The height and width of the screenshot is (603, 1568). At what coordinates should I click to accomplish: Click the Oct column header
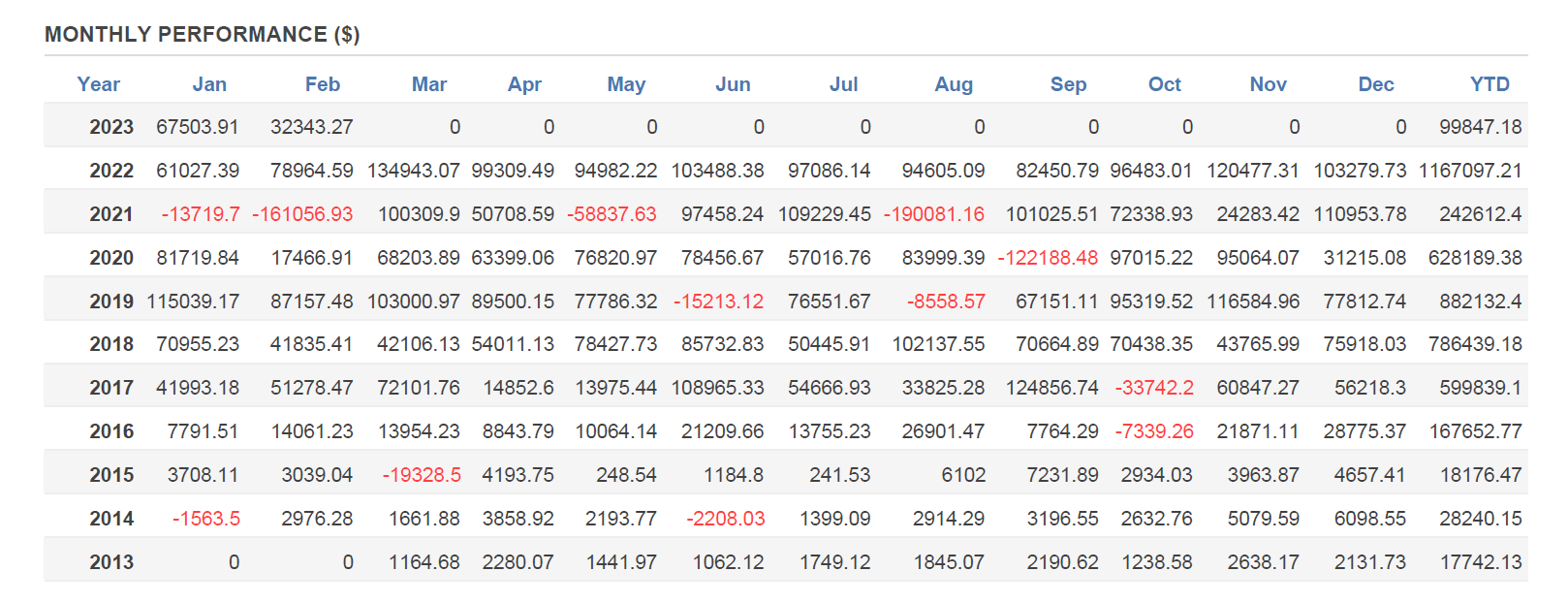point(1165,84)
